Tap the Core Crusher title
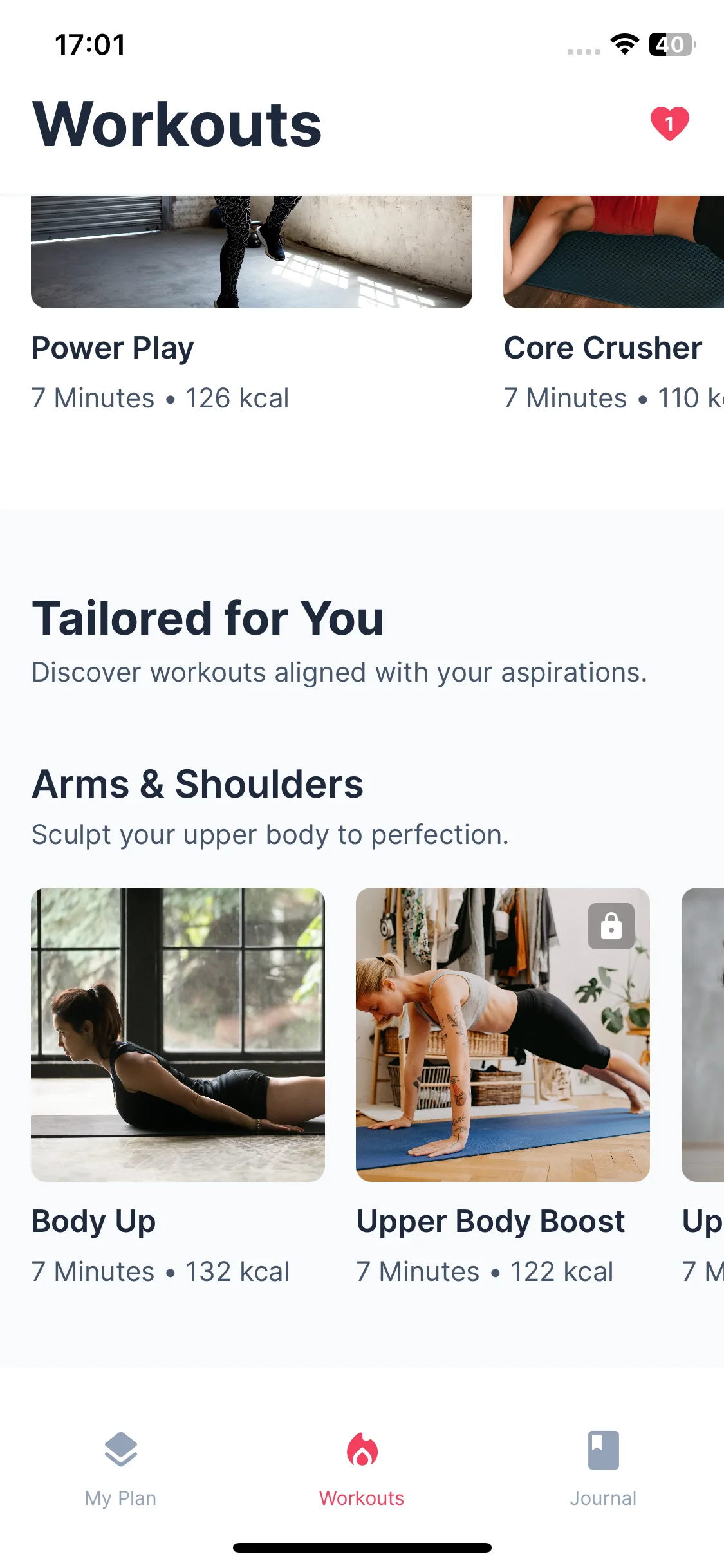This screenshot has height=1568, width=724. coord(603,348)
